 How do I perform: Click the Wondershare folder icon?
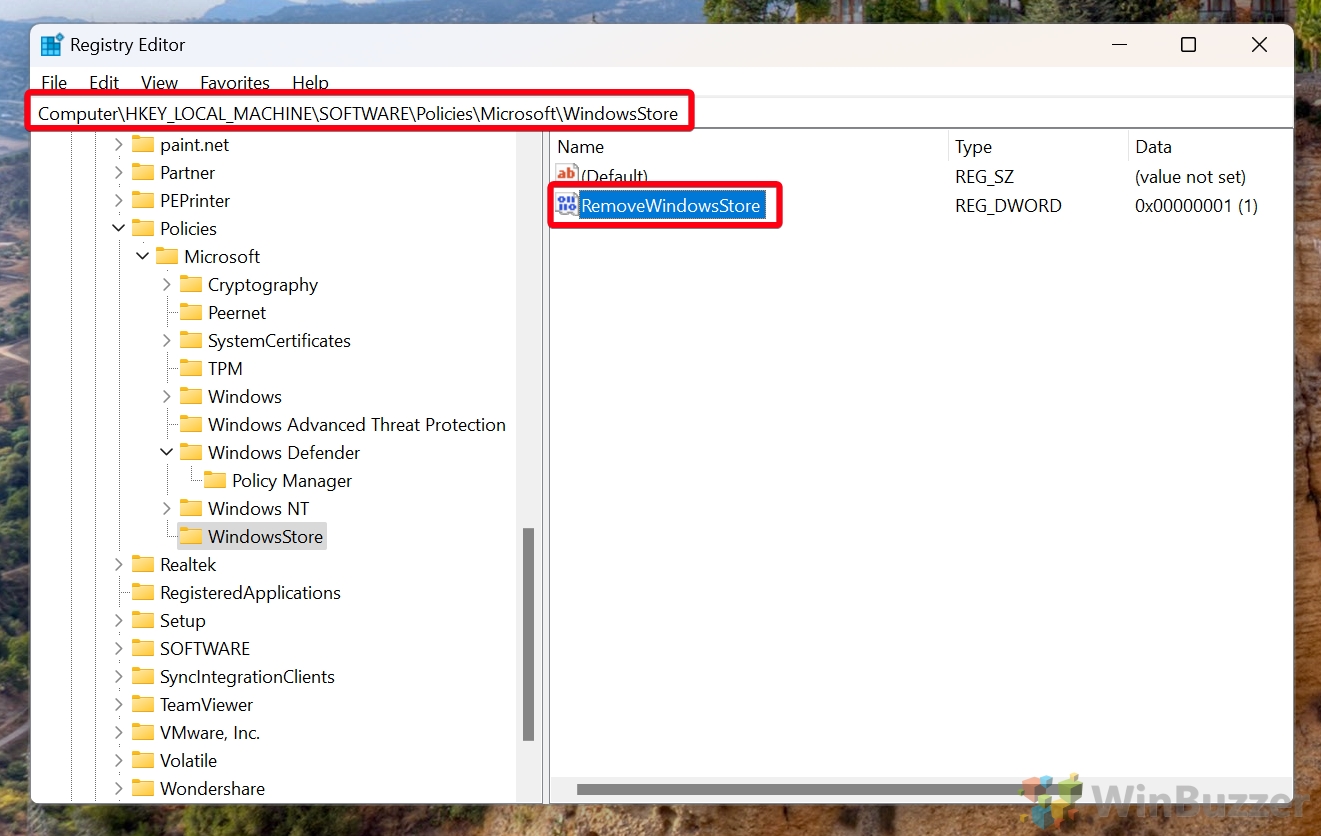pyautogui.click(x=143, y=789)
